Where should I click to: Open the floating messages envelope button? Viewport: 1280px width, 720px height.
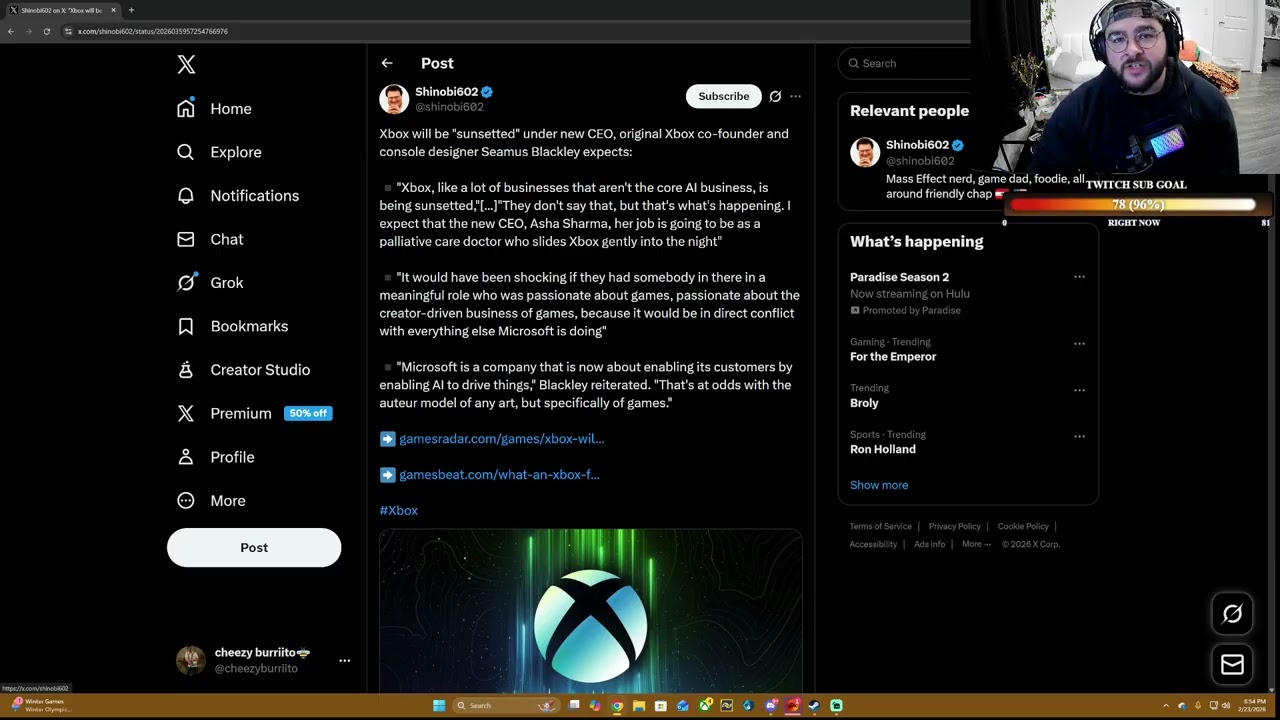(x=1232, y=664)
